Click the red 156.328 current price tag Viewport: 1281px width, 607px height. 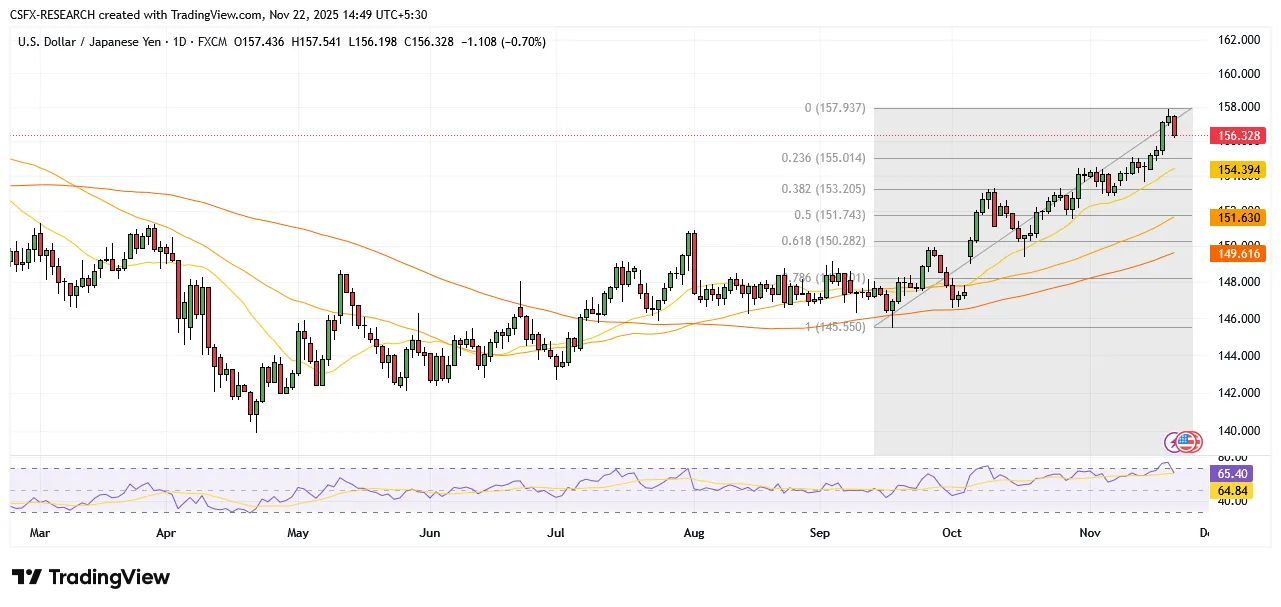tap(1238, 135)
